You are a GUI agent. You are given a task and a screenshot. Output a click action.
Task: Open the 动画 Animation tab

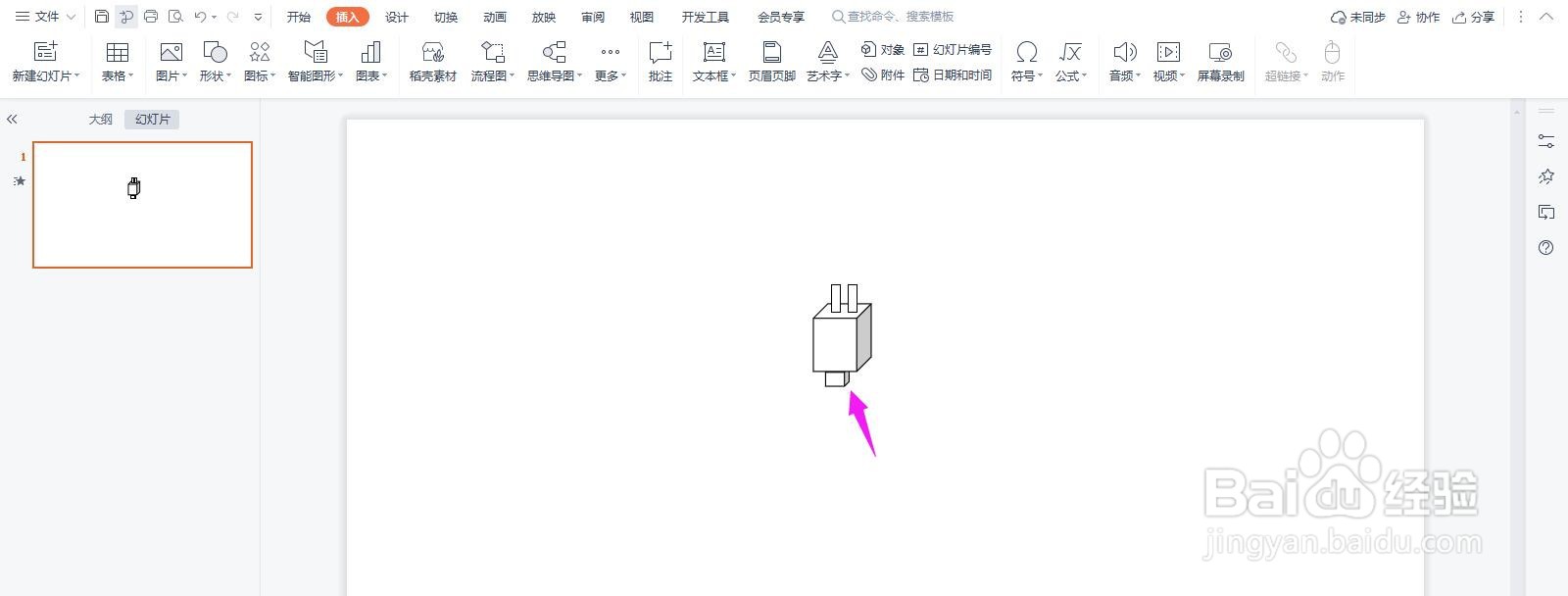495,17
